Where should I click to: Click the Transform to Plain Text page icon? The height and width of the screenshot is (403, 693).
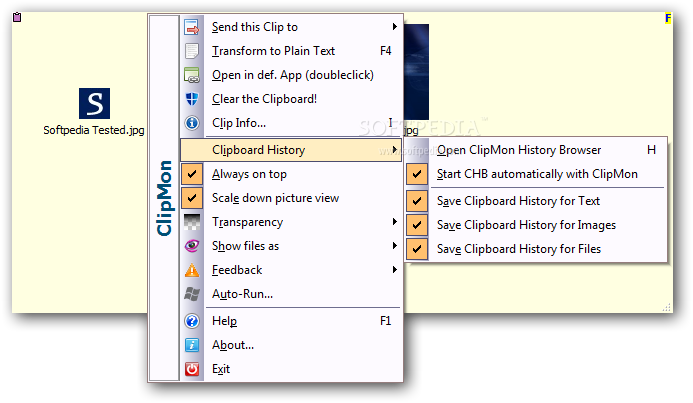(192, 51)
